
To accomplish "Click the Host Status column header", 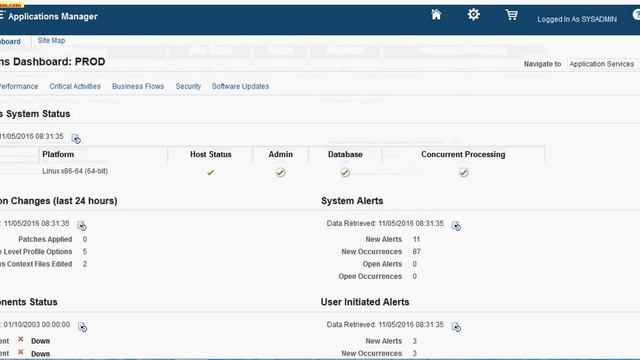I will pos(211,154).
